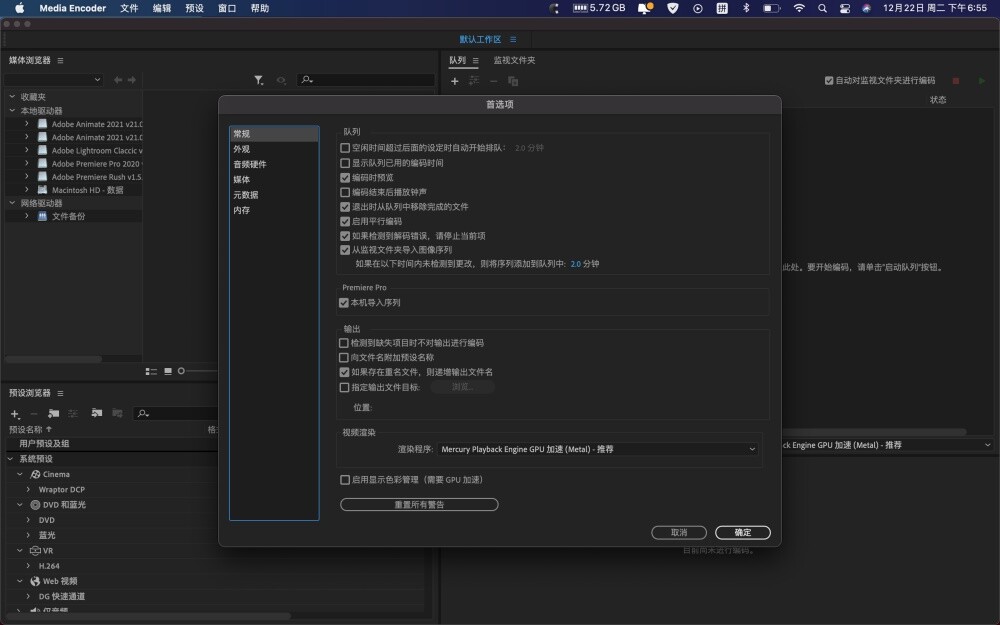Click the delete preset minus icon

(34, 414)
